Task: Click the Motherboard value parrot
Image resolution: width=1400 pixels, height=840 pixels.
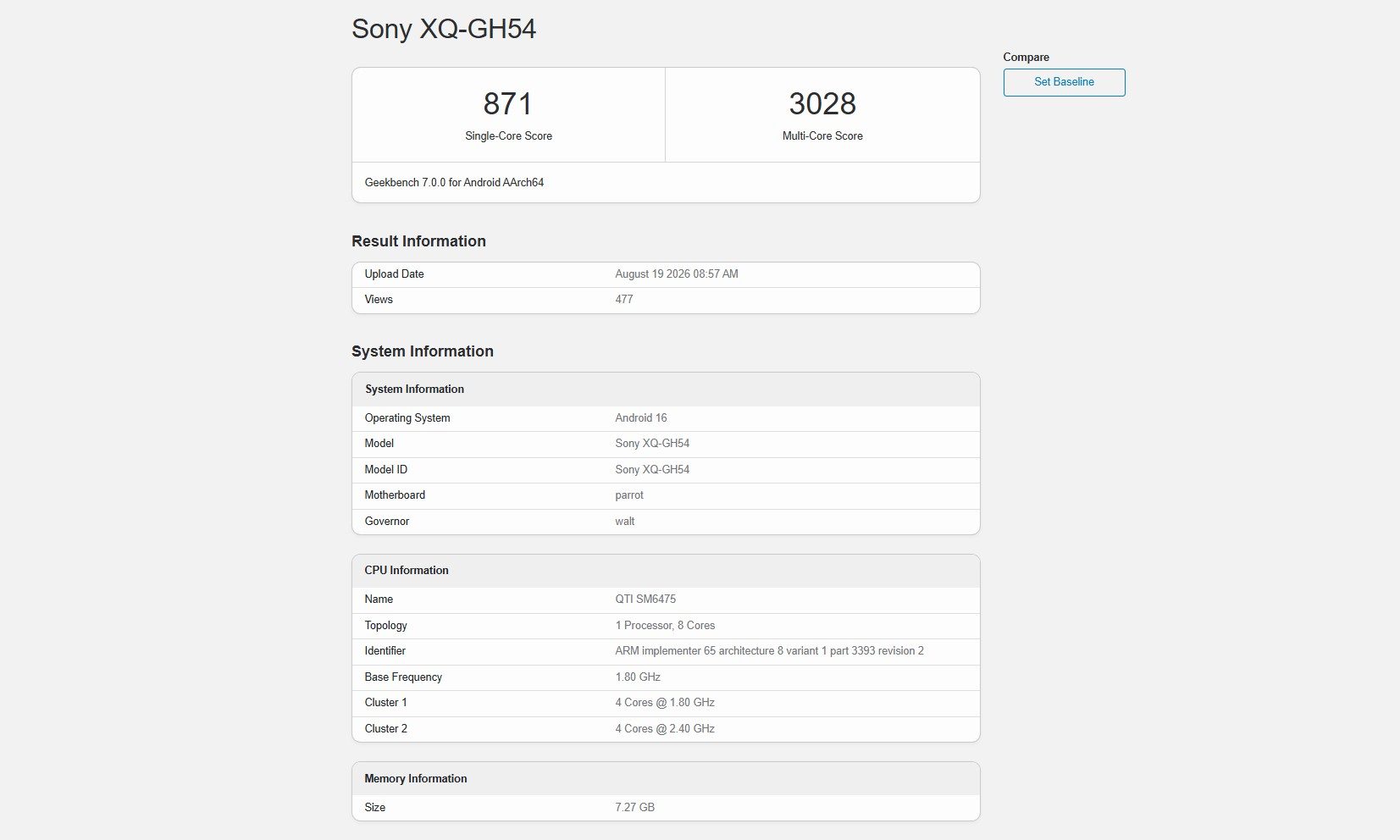Action: (x=629, y=495)
